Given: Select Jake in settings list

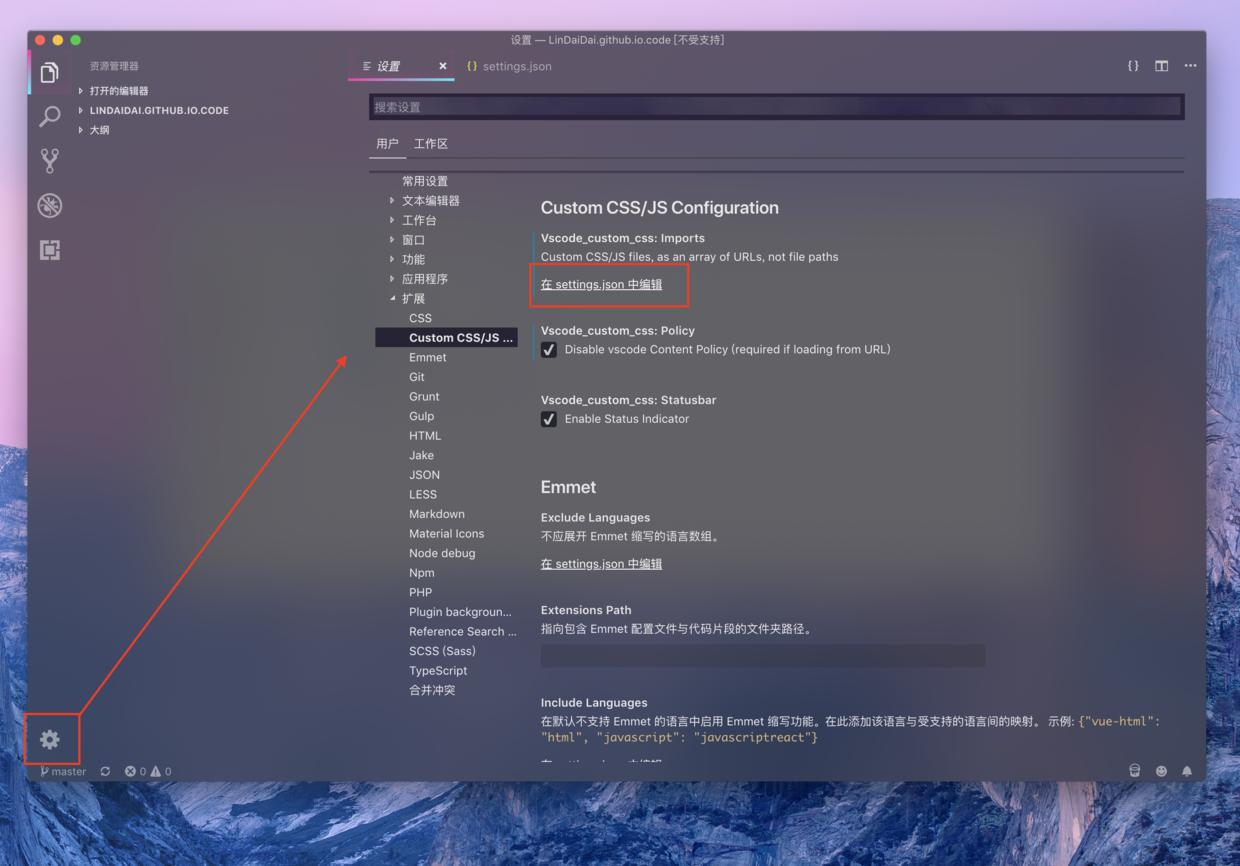Looking at the screenshot, I should point(421,455).
